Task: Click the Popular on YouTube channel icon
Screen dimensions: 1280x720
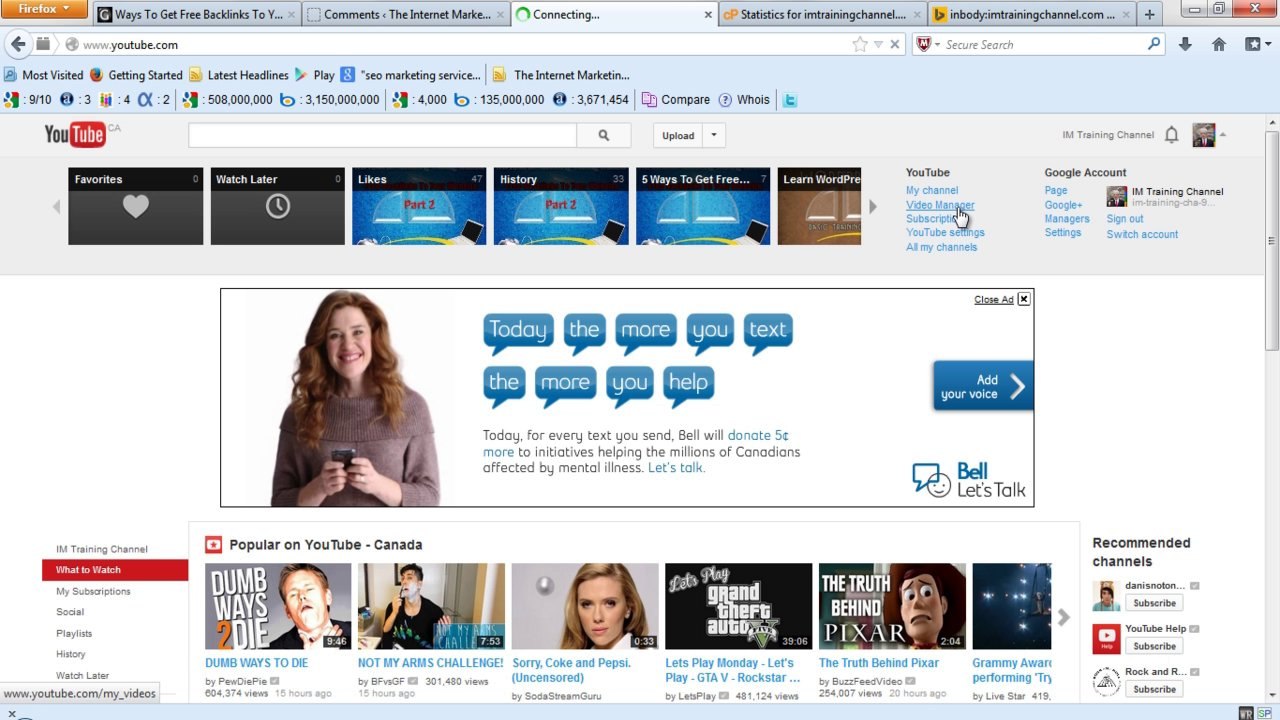Action: (213, 545)
